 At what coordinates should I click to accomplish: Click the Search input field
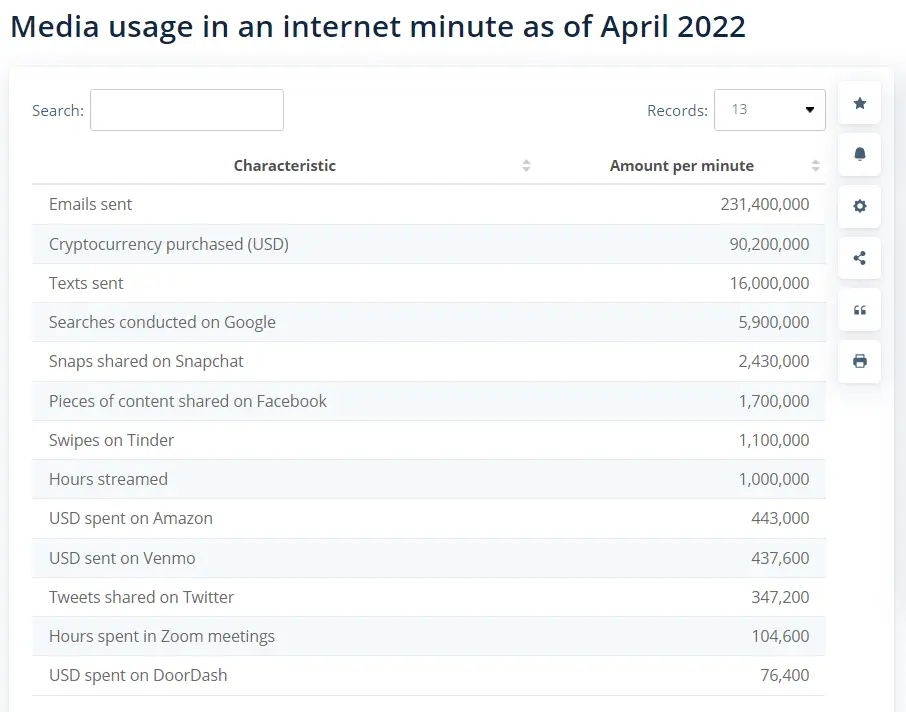point(187,110)
